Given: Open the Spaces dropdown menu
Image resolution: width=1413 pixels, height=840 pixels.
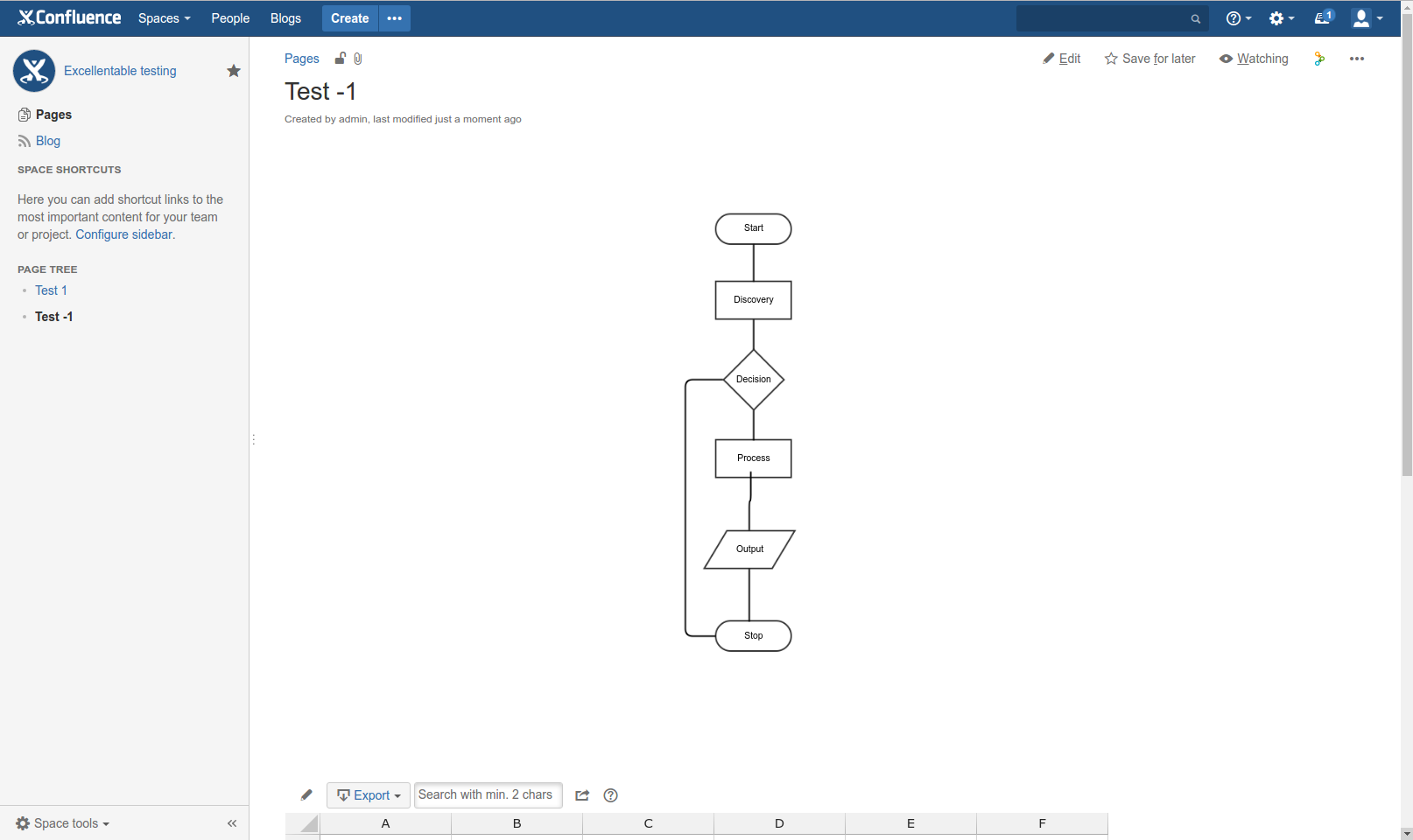Looking at the screenshot, I should tap(163, 17).
